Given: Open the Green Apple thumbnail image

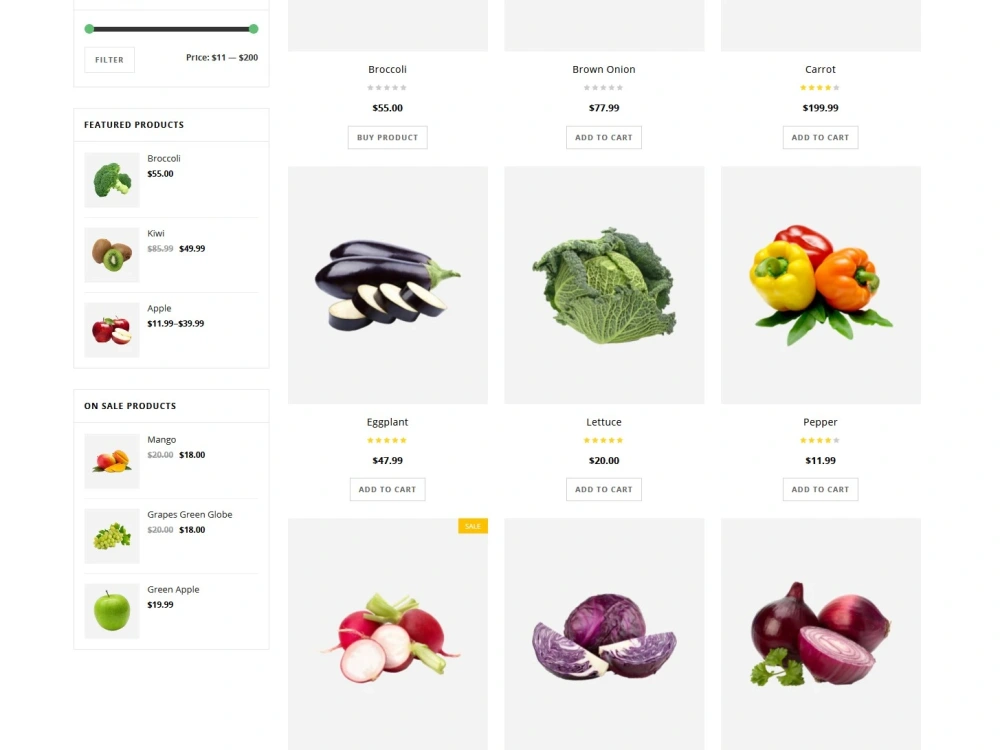Looking at the screenshot, I should pyautogui.click(x=112, y=611).
